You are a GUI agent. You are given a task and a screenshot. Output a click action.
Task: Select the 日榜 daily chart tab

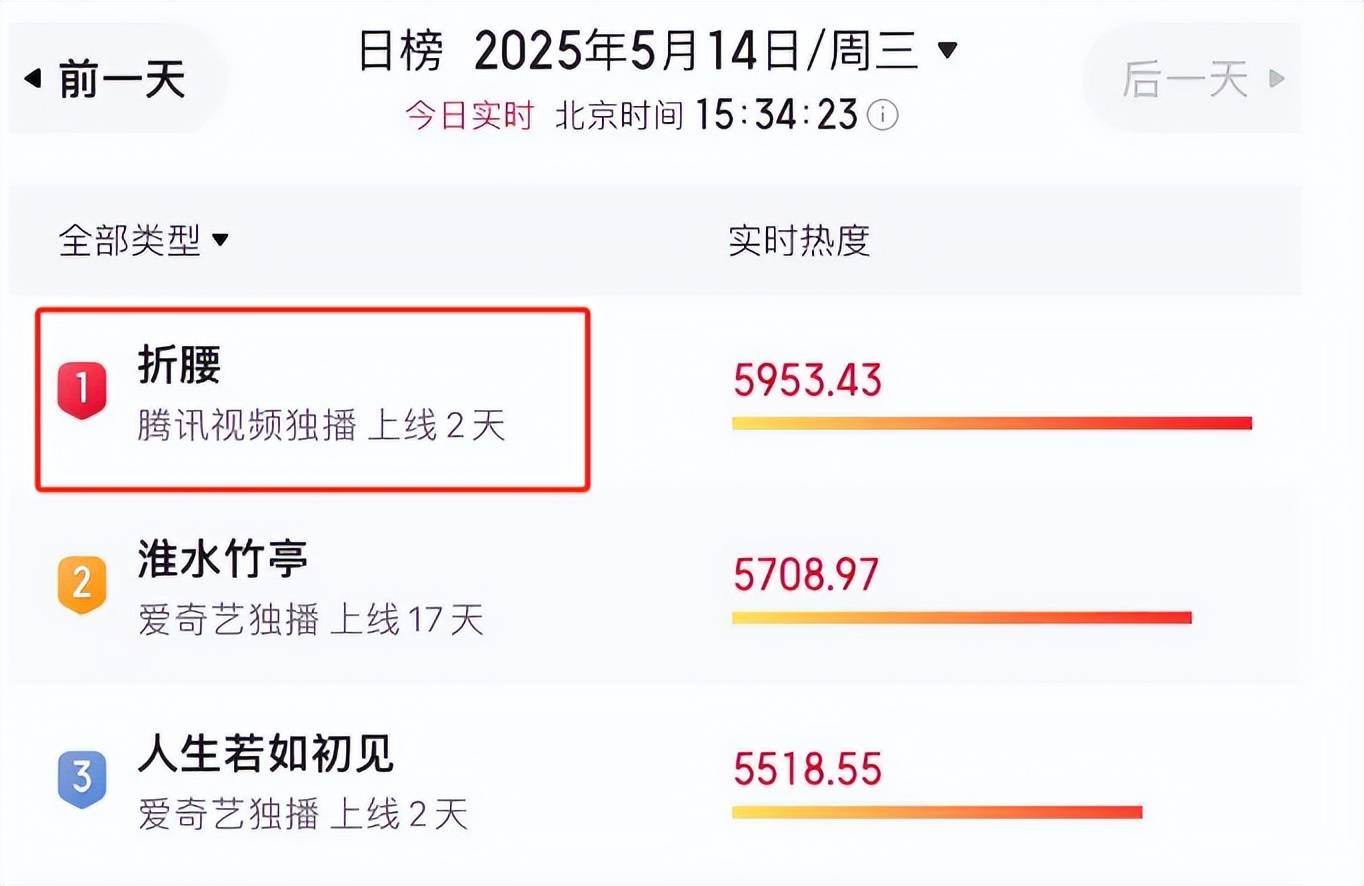point(400,51)
